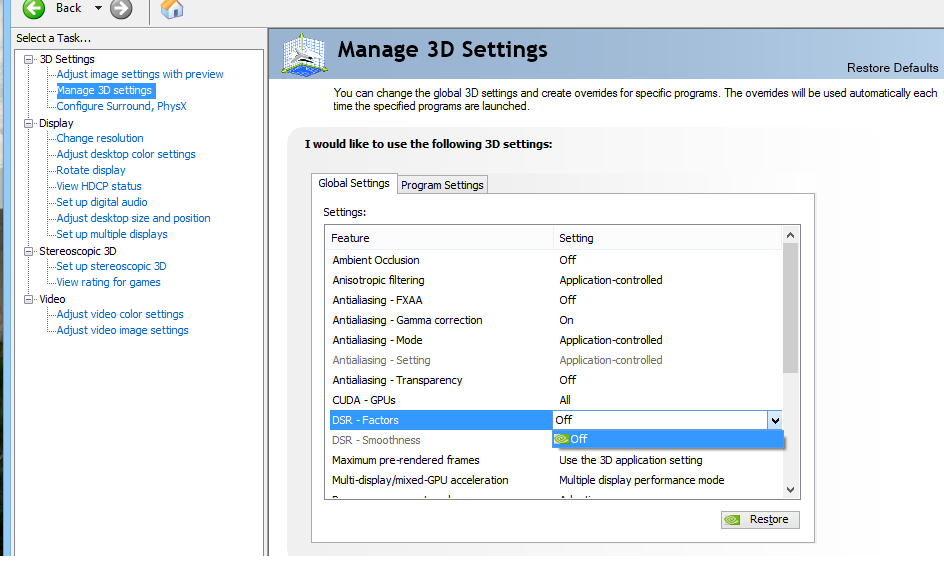
Task: Select the Ambient Occlusion row
Action: click(x=554, y=260)
